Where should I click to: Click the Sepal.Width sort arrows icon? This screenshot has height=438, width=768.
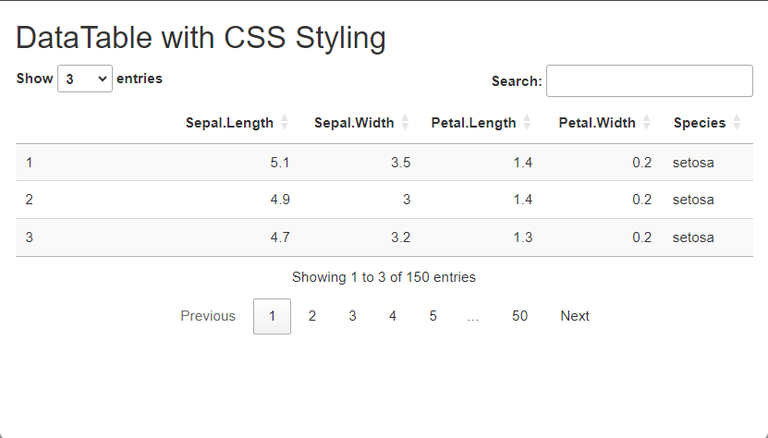(405, 123)
